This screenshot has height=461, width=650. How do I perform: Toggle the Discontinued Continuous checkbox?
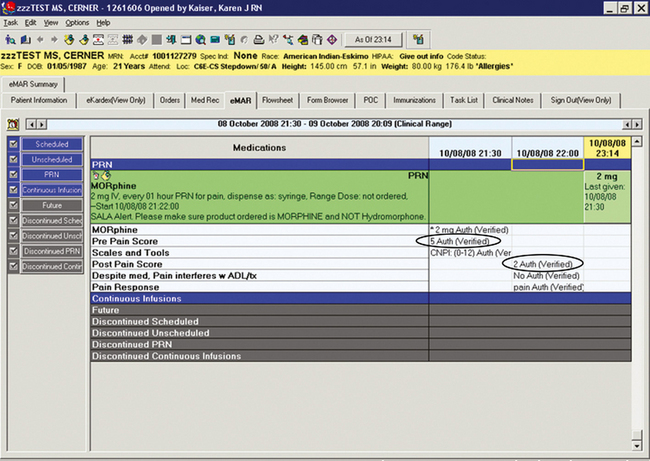click(13, 267)
